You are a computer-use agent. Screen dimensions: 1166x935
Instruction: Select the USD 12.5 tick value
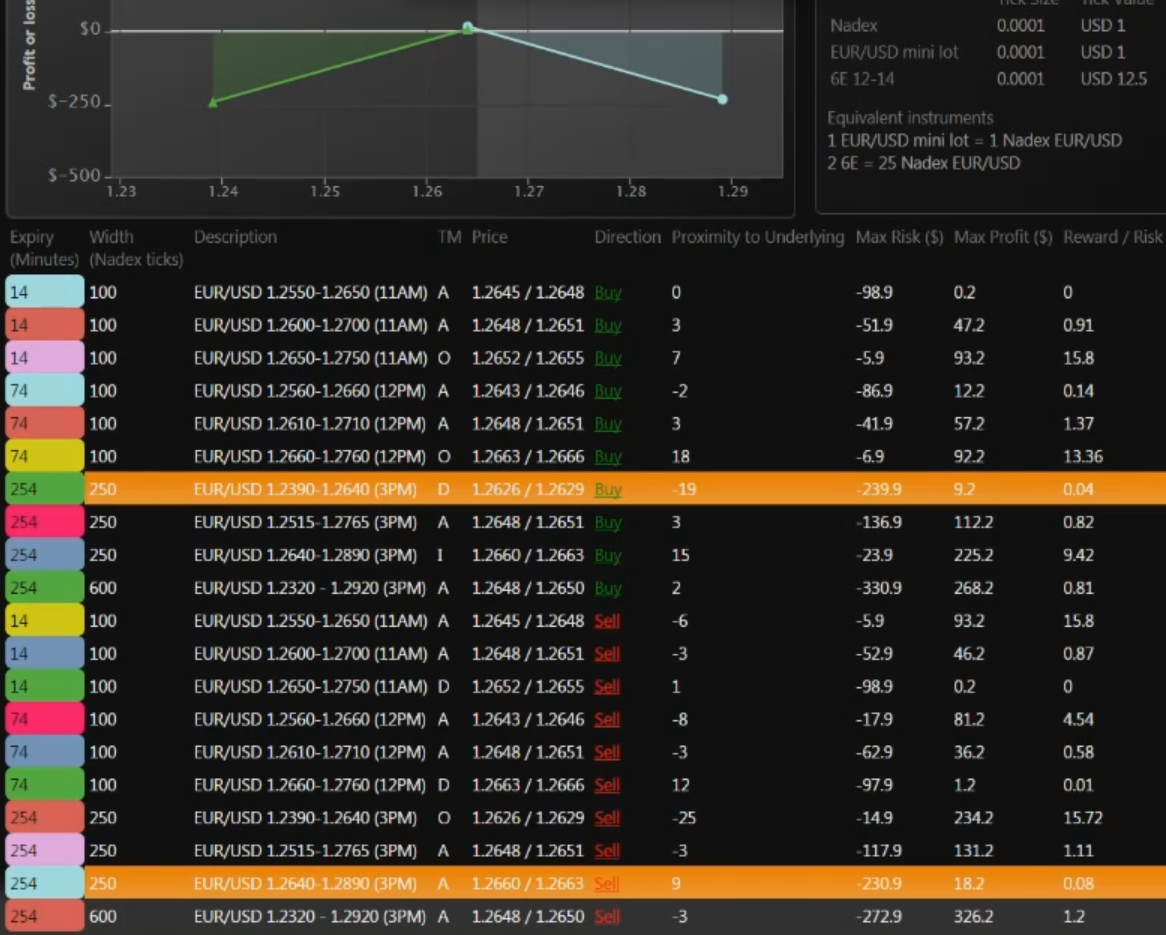coord(1114,79)
